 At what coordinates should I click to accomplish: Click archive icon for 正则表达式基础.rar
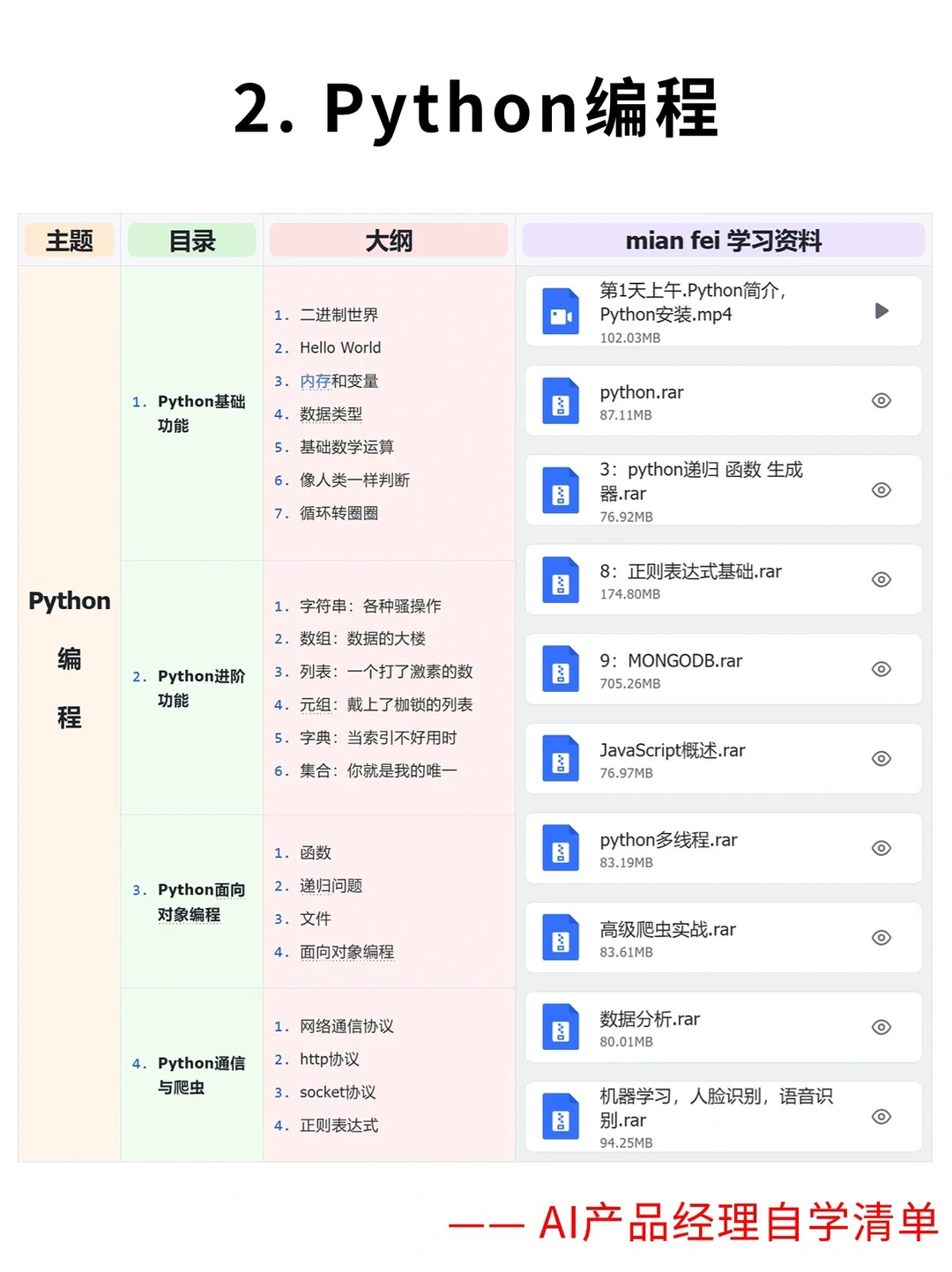(x=561, y=580)
